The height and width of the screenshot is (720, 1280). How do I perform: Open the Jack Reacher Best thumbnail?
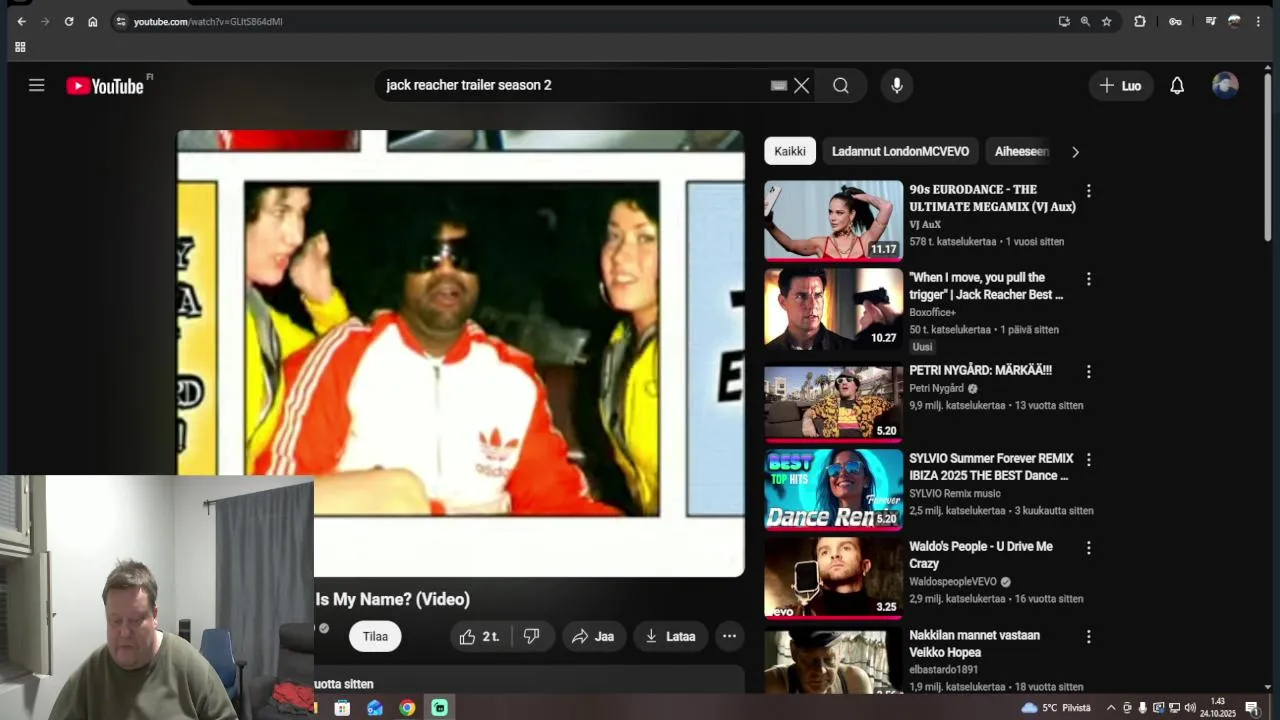point(834,309)
